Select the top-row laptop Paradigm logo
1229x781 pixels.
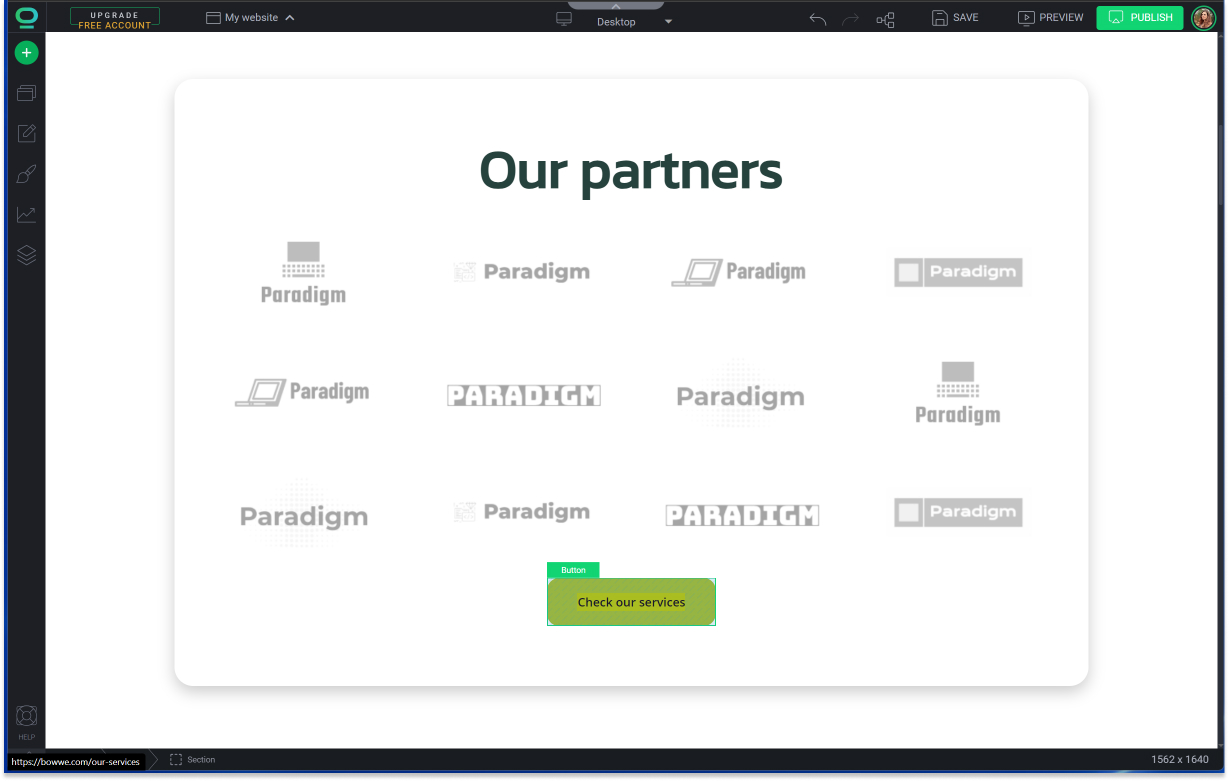tap(739, 272)
